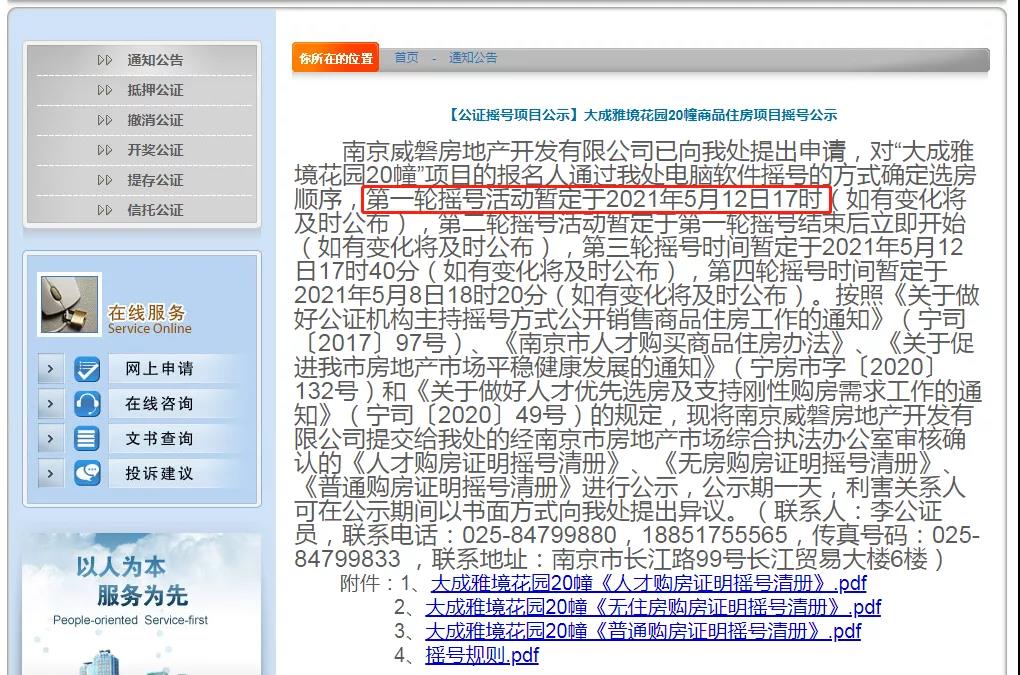Screen dimensions: 1020x675
Task: Click the 网上申请 checklist icon
Action: coord(88,370)
